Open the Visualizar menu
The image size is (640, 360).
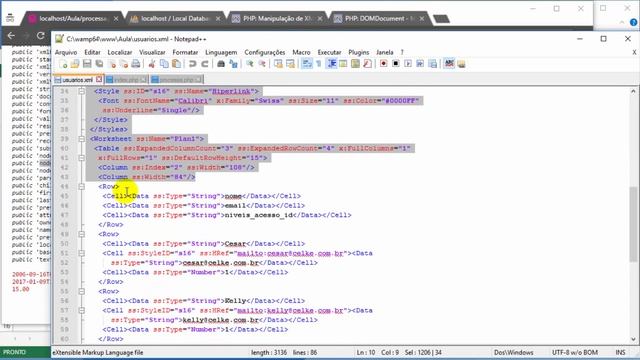152,53
